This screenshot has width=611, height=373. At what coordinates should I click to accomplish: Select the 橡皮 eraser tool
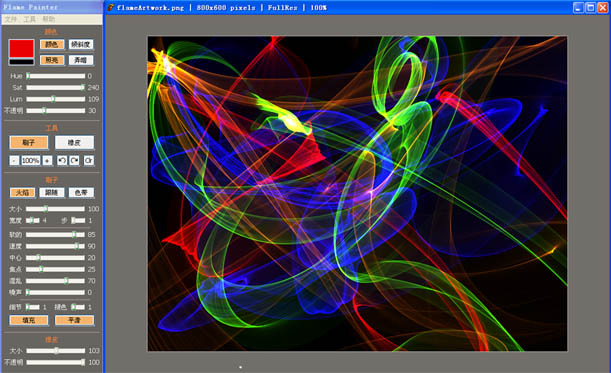(74, 143)
